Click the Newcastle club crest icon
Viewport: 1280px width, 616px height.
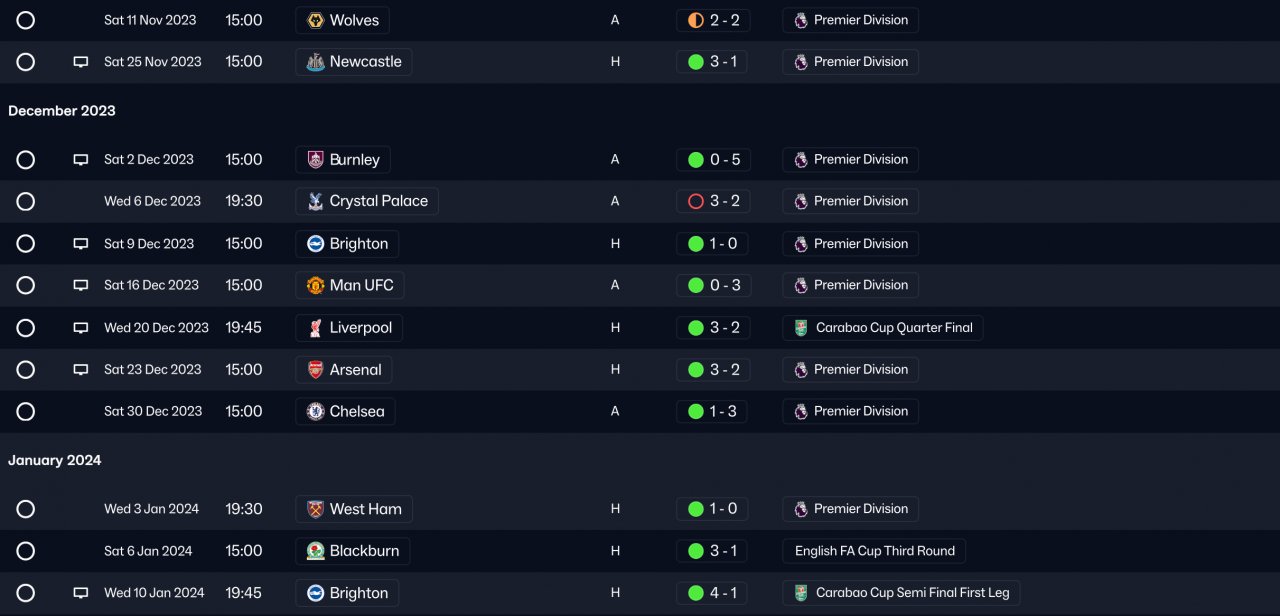click(315, 62)
